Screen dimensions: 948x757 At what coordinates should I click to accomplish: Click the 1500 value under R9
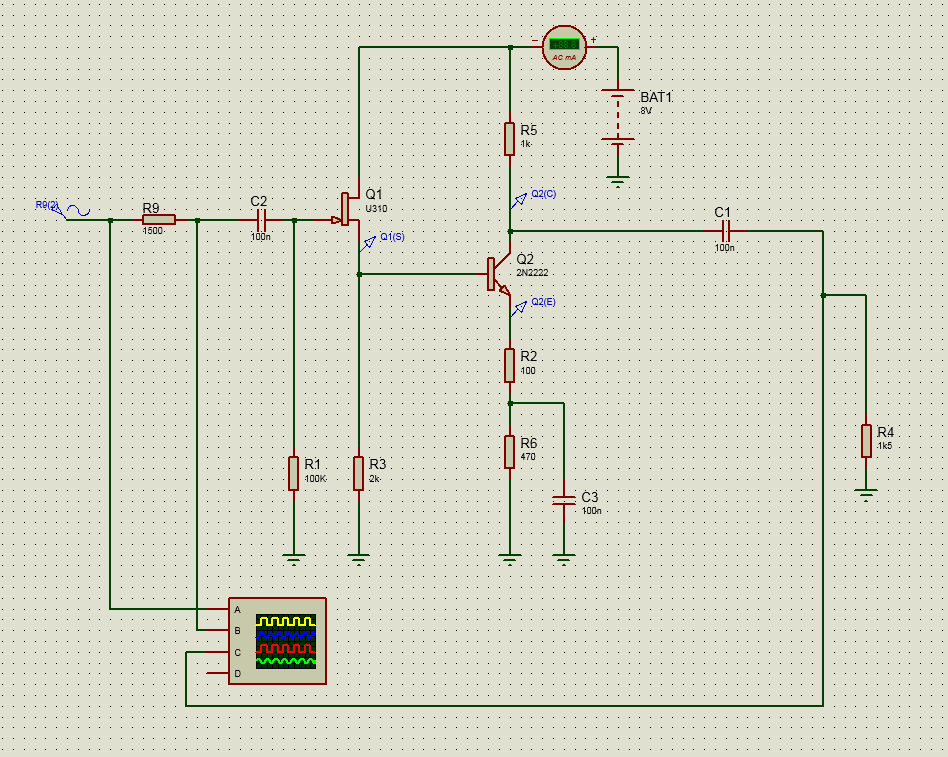[x=153, y=231]
